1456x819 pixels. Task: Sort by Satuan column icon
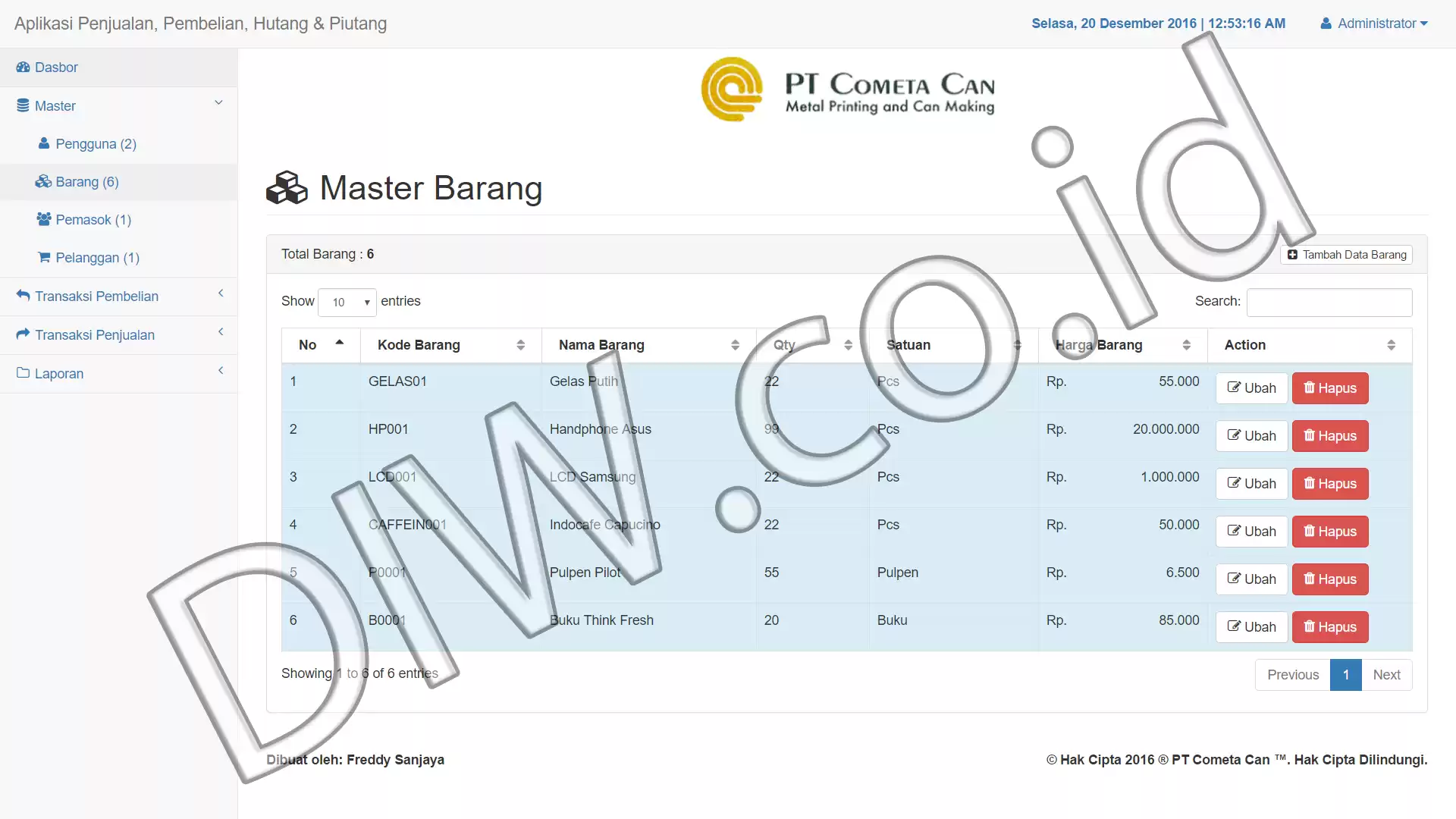coord(1018,345)
